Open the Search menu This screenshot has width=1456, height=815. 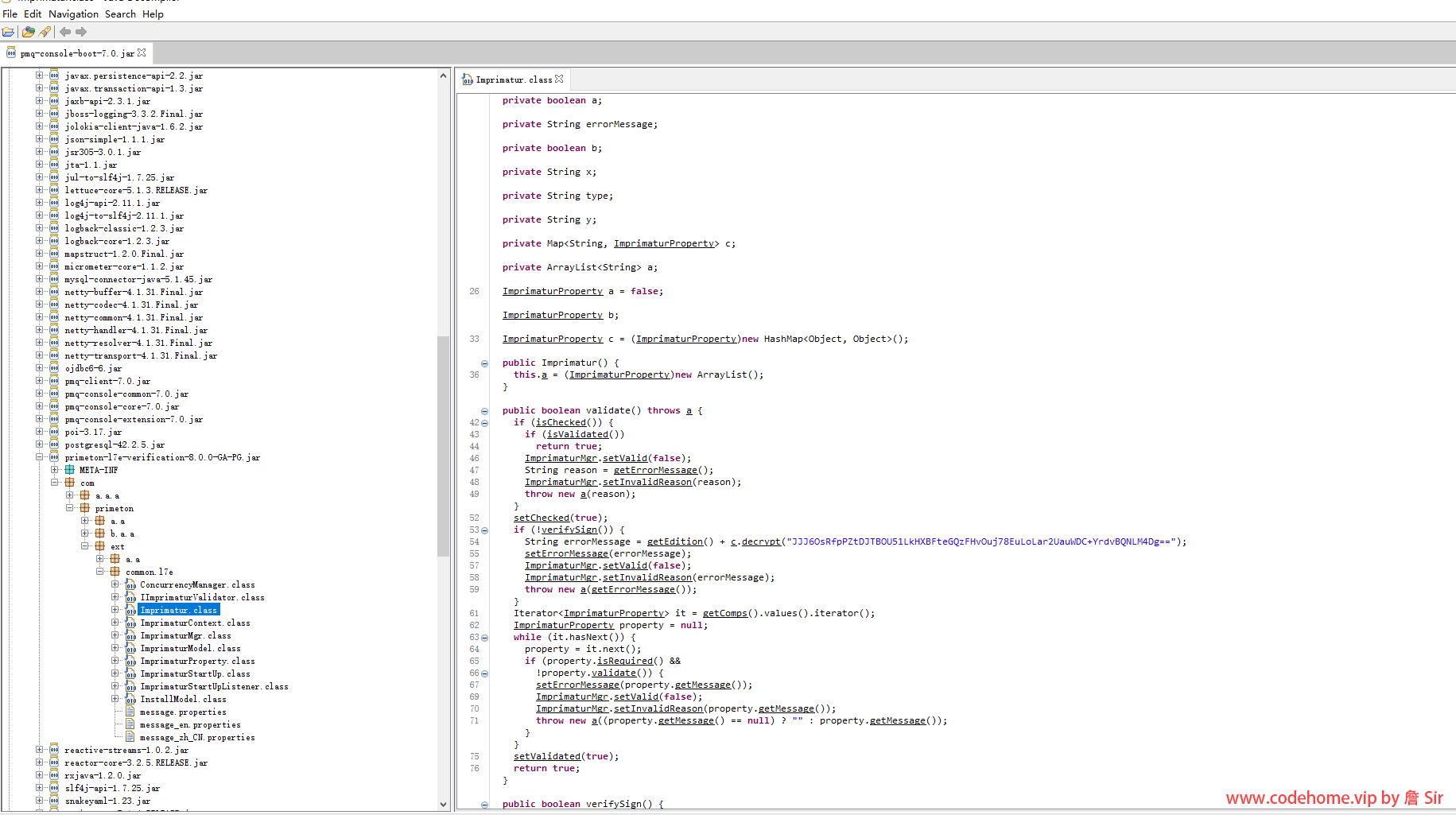[x=120, y=14]
